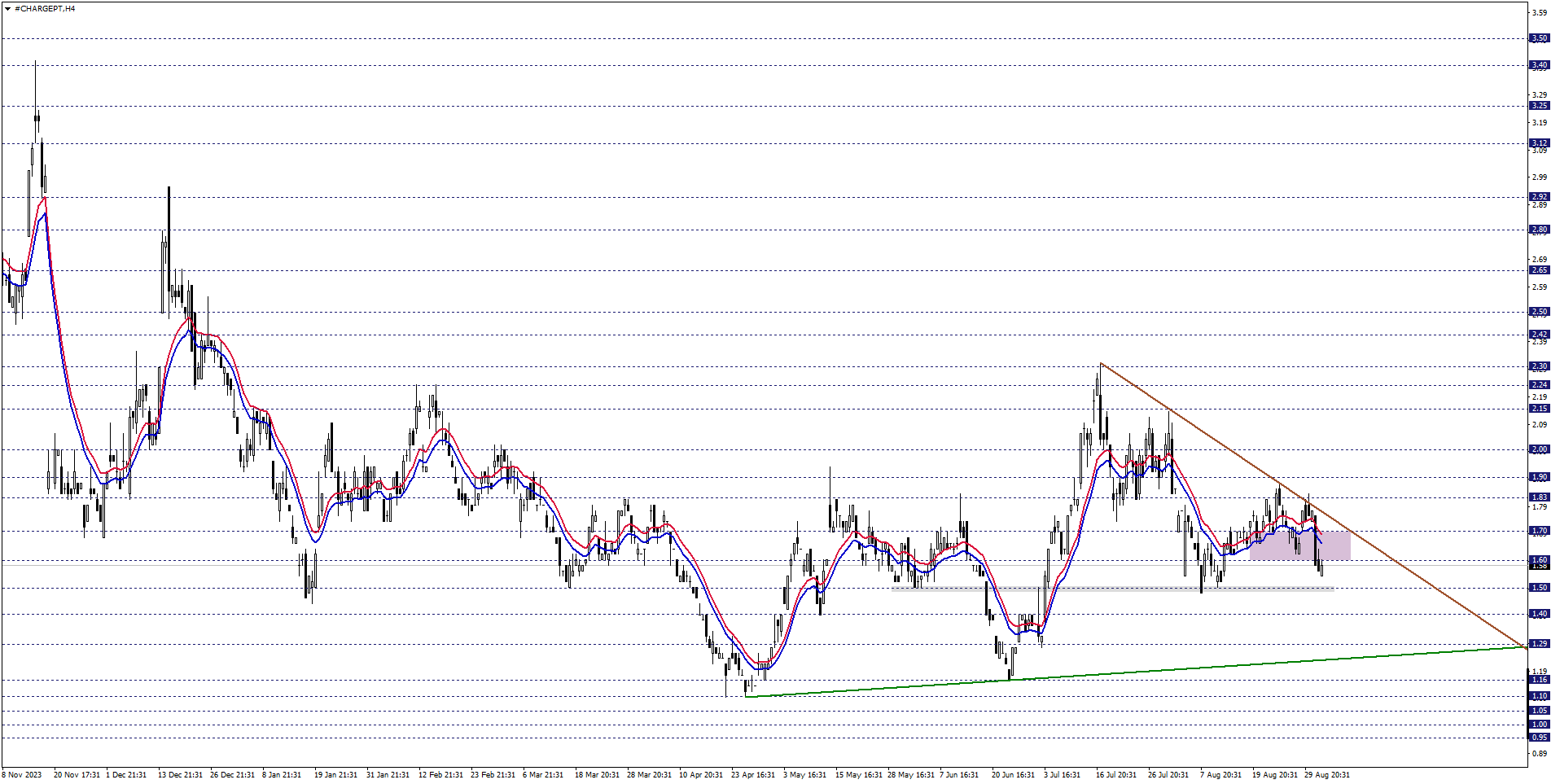Click the 8 Nov 2023 date label
Image resolution: width=1560 pixels, height=784 pixels.
pos(22,775)
